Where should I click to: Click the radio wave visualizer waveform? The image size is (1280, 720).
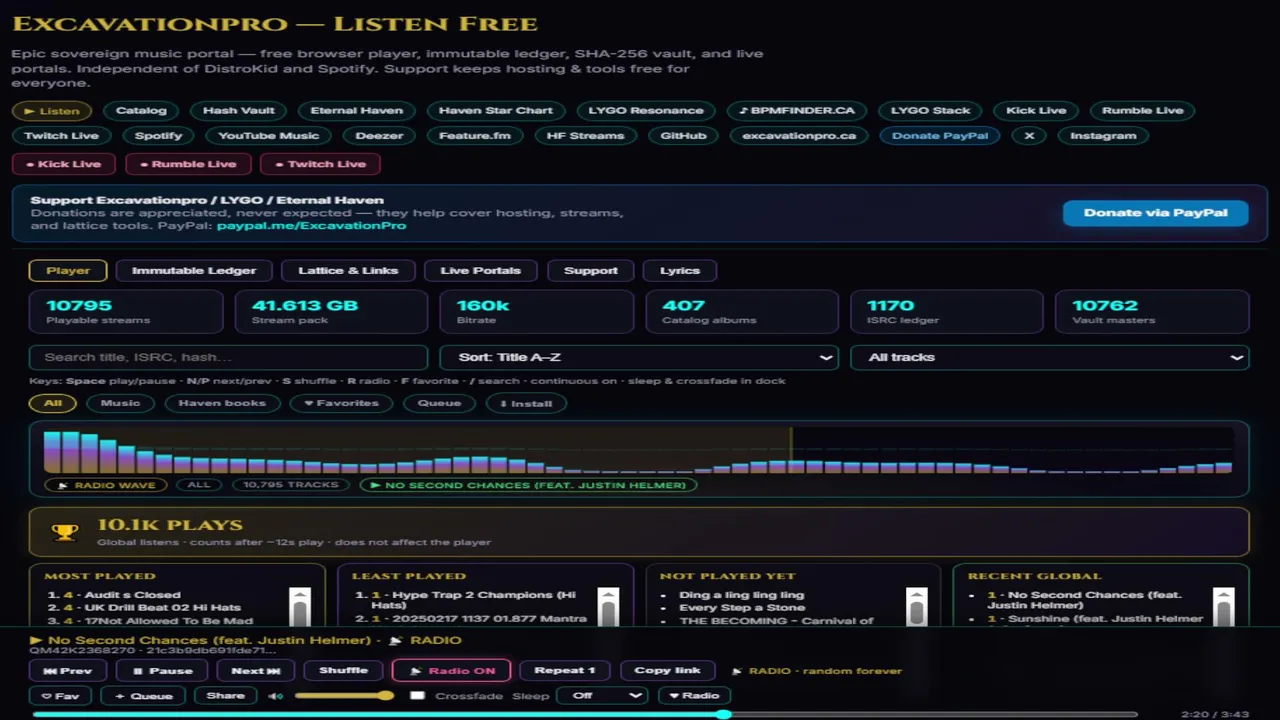(638, 451)
